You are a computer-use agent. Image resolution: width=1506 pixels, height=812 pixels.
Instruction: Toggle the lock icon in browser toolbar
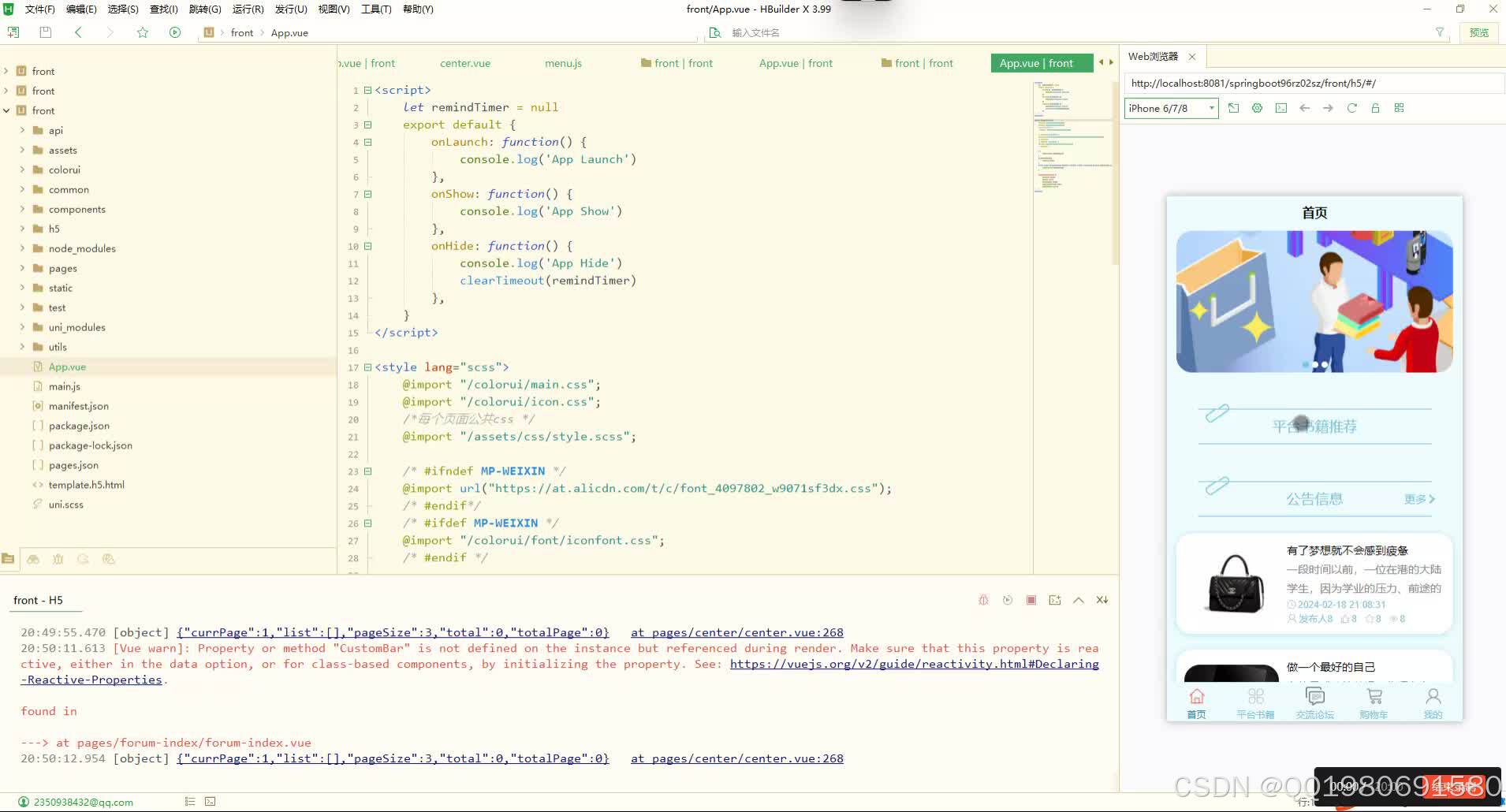click(1376, 108)
